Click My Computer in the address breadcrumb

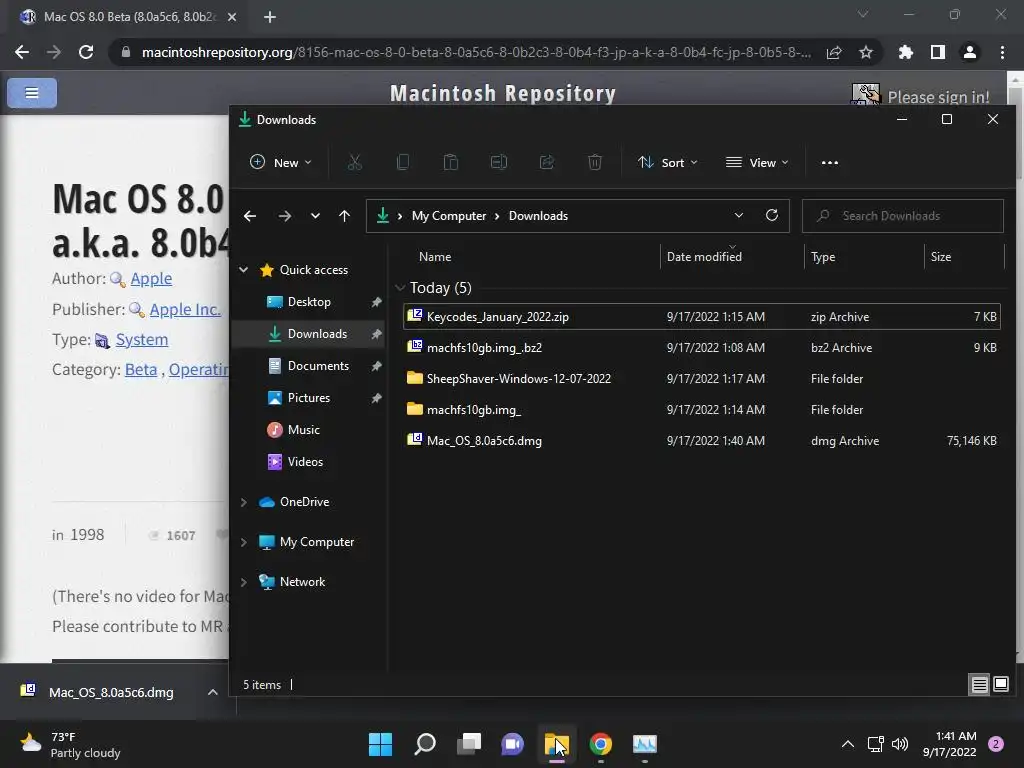click(x=449, y=216)
